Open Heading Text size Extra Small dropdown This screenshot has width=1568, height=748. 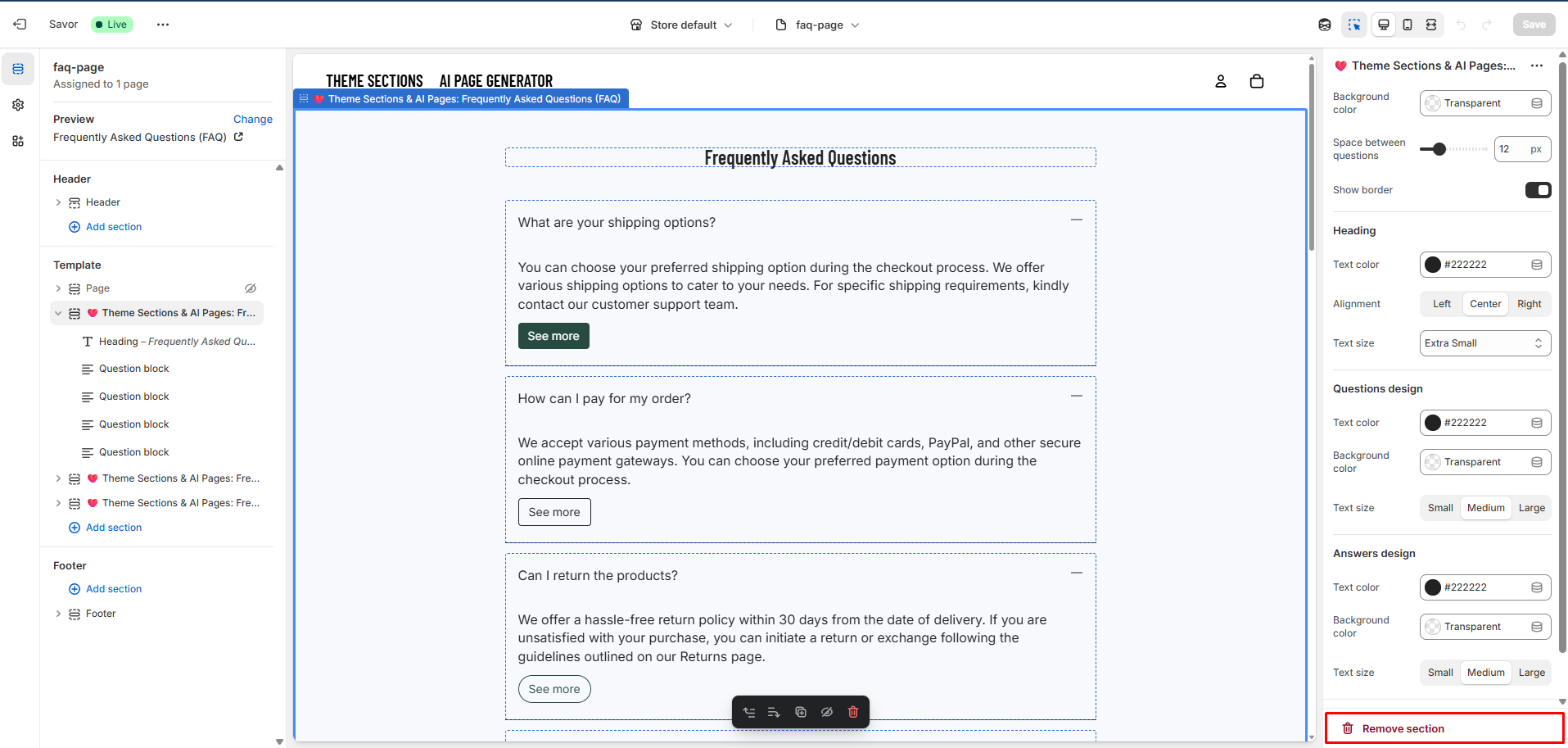pyautogui.click(x=1484, y=343)
